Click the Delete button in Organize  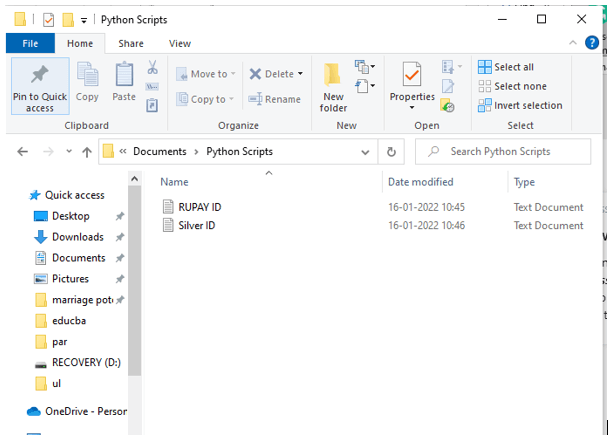click(x=272, y=74)
